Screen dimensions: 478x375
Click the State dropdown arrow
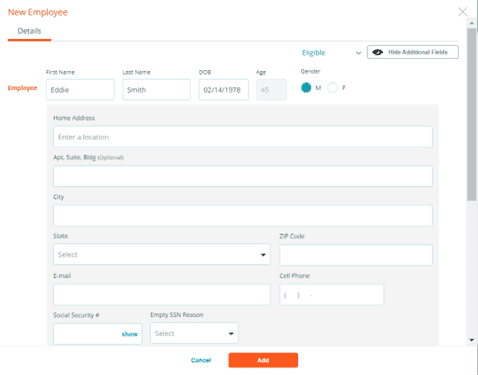[x=263, y=255]
